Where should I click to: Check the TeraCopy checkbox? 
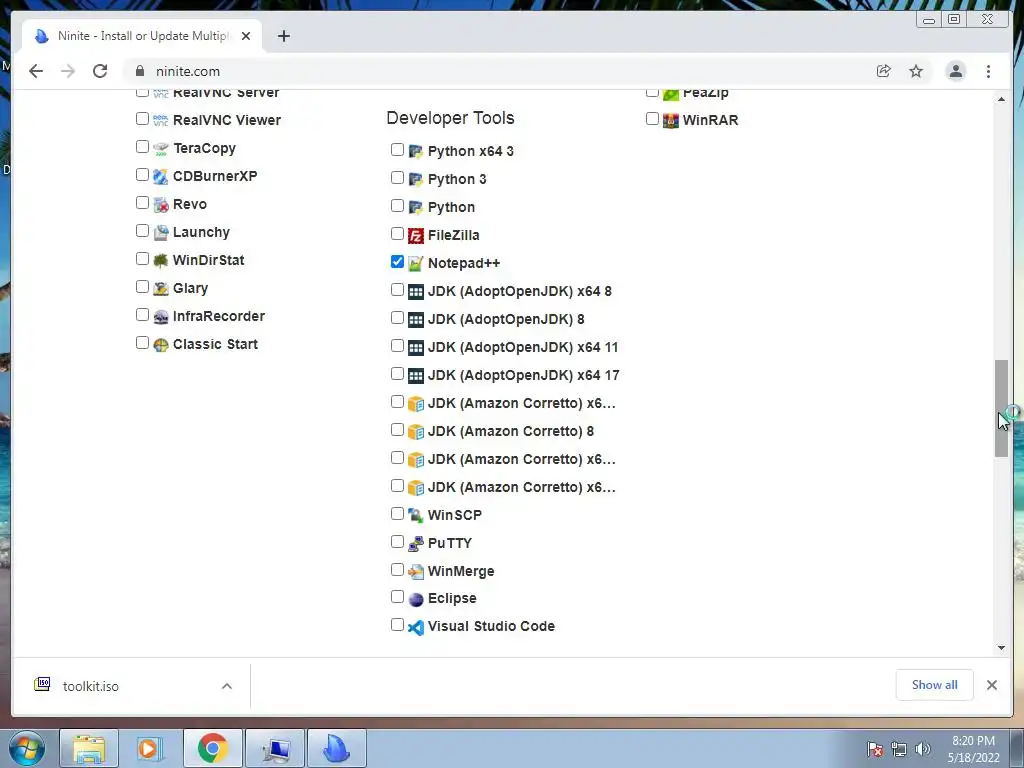pyautogui.click(x=142, y=147)
